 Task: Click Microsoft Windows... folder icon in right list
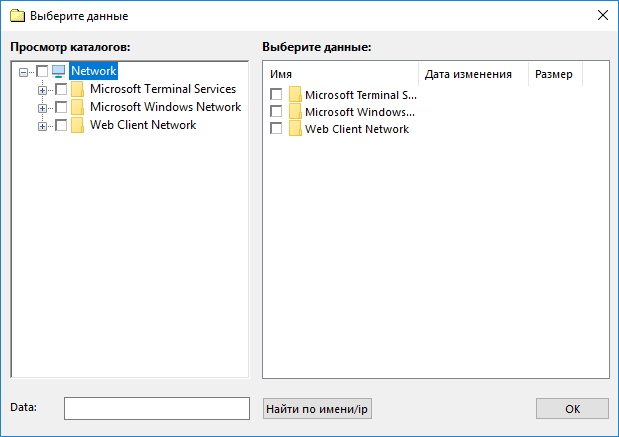tap(295, 112)
